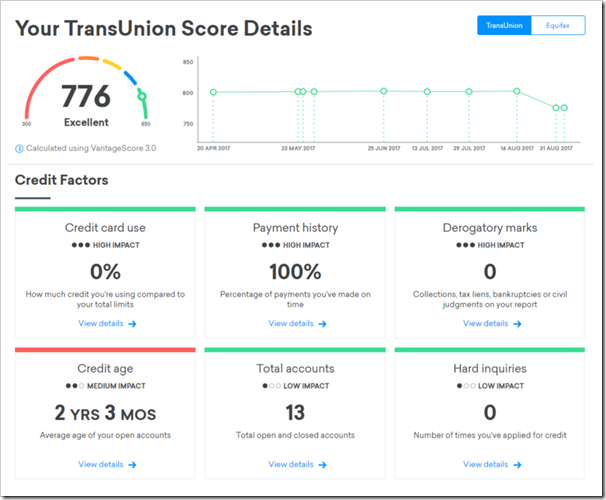The width and height of the screenshot is (606, 500).
Task: Click the Hard inquiries heading
Action: tap(490, 369)
